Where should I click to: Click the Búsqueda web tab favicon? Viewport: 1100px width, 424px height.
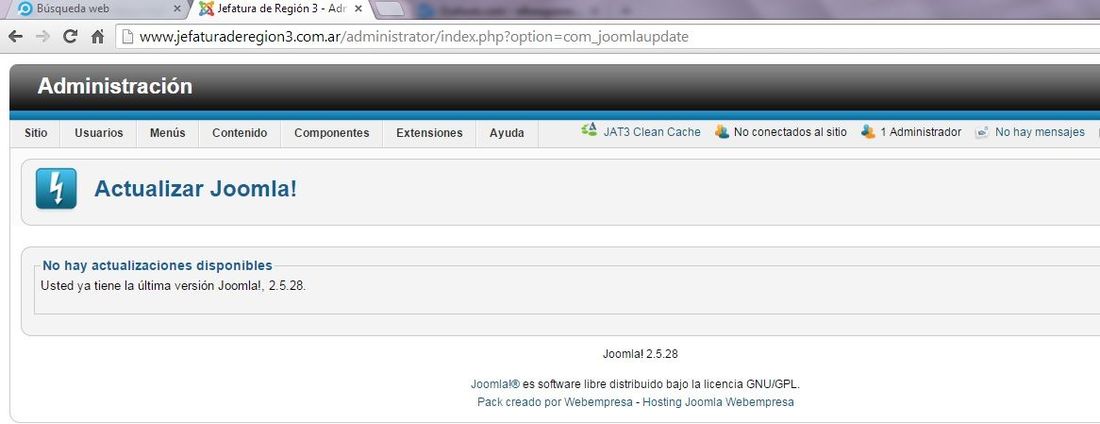tap(25, 9)
